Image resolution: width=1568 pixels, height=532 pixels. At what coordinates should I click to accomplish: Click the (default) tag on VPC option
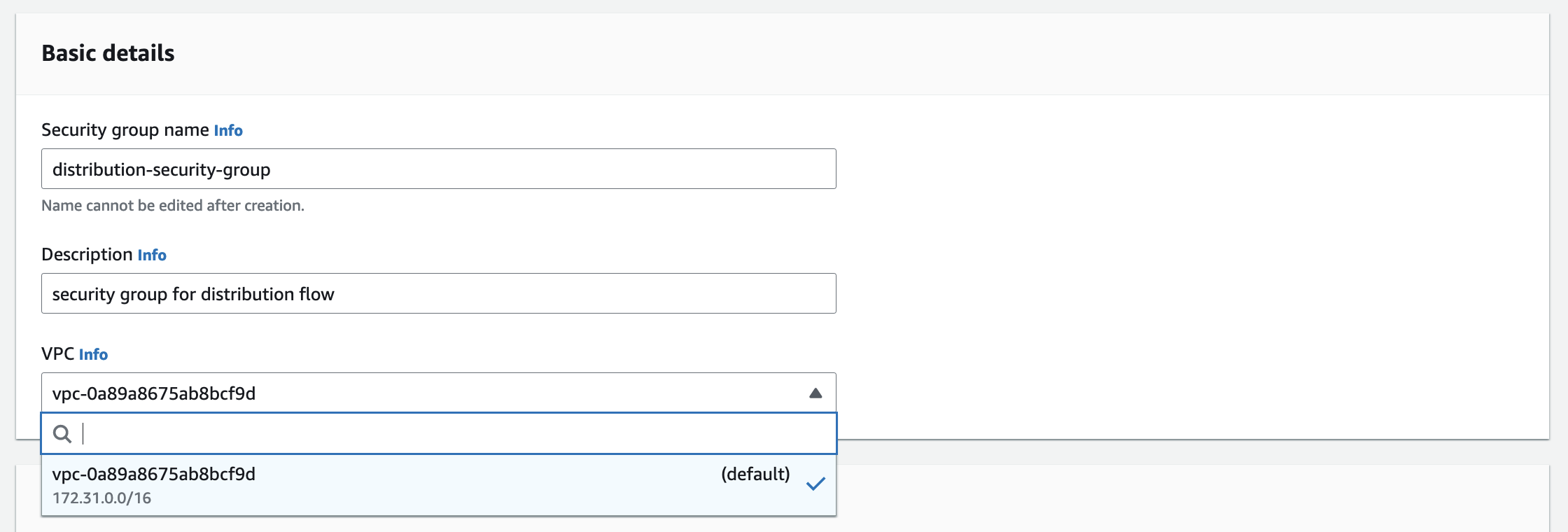755,475
